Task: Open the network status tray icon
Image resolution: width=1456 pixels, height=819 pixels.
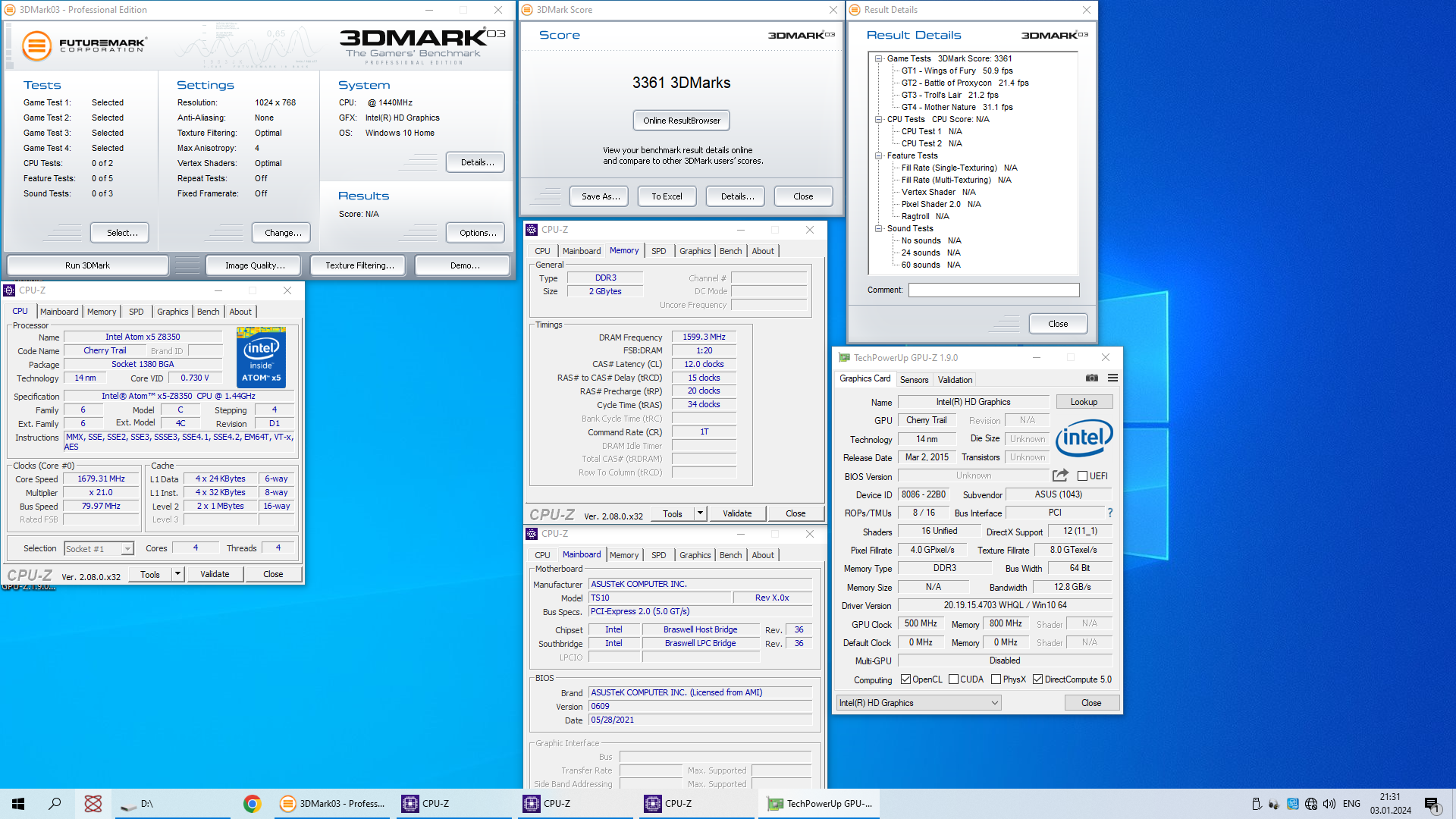Action: pos(1311,804)
